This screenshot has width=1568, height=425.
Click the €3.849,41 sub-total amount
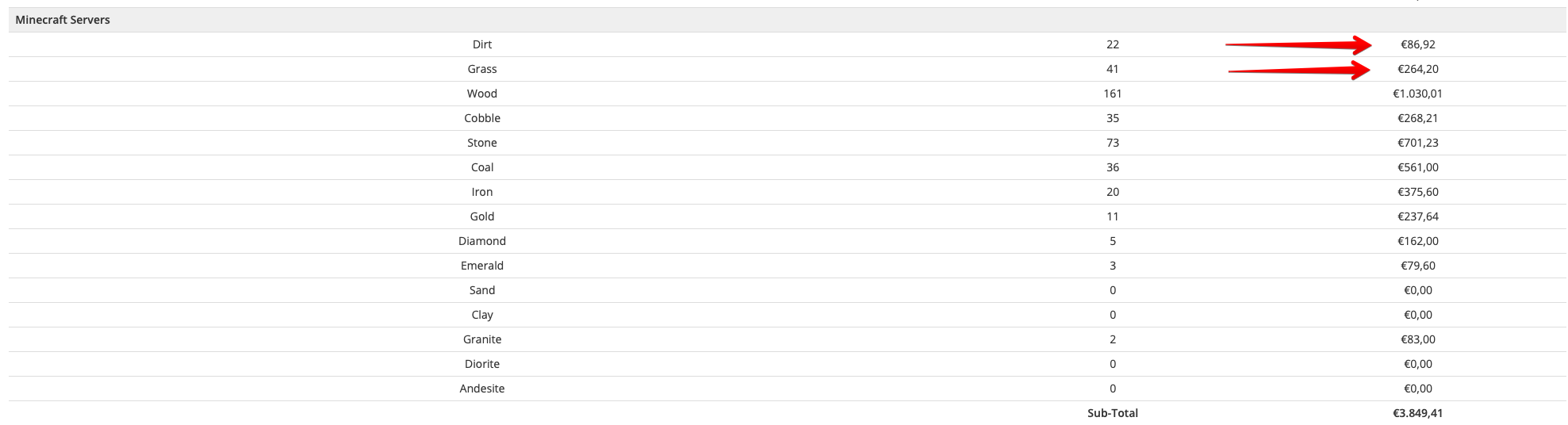tap(1418, 413)
